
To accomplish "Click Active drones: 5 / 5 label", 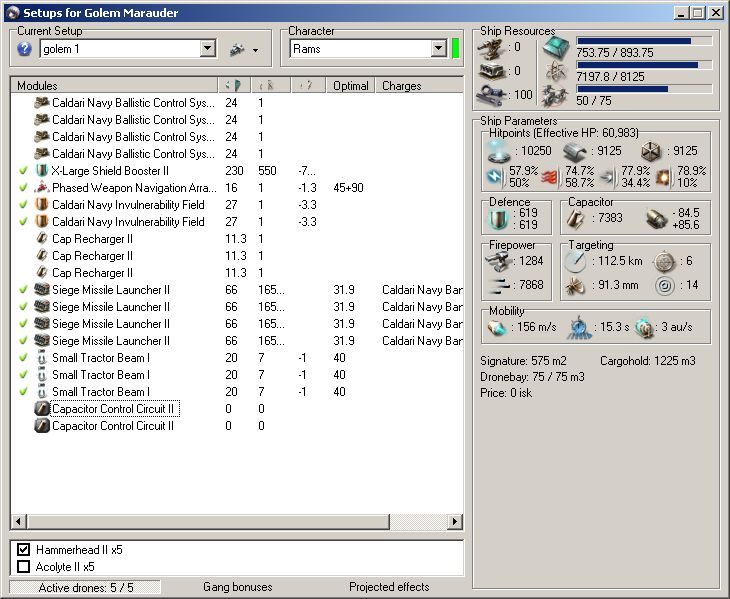I will [86, 587].
